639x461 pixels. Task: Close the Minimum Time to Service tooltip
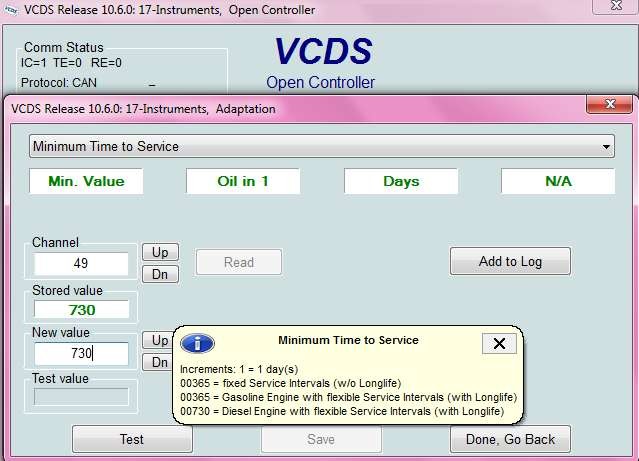point(499,343)
